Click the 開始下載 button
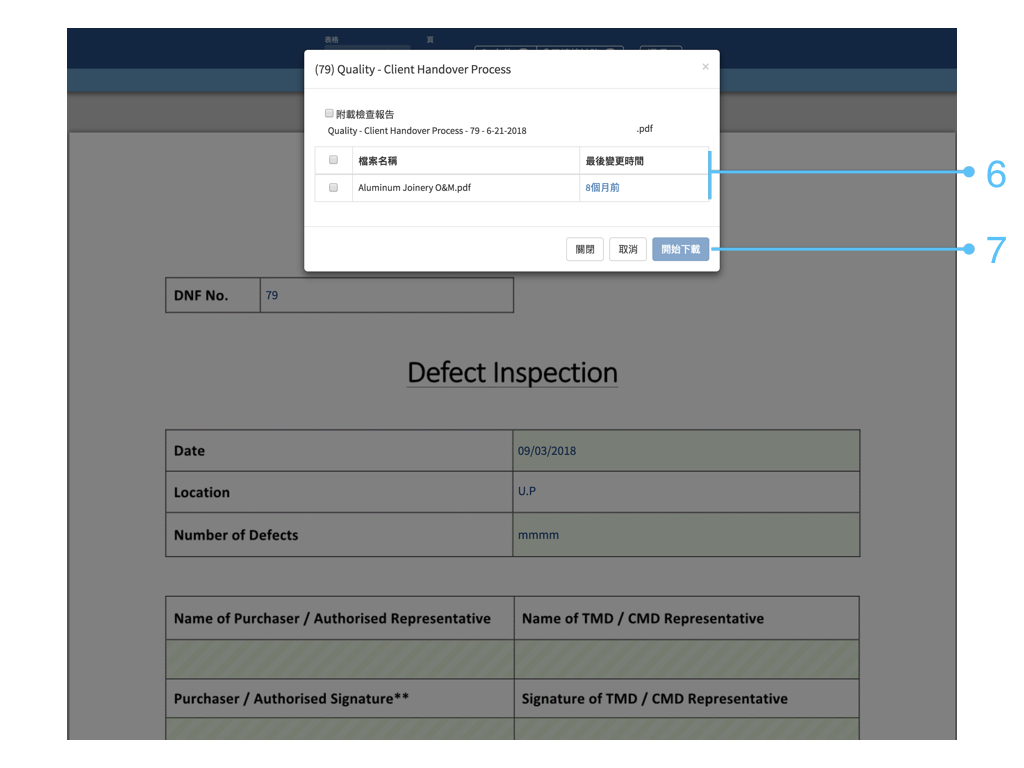 click(680, 249)
